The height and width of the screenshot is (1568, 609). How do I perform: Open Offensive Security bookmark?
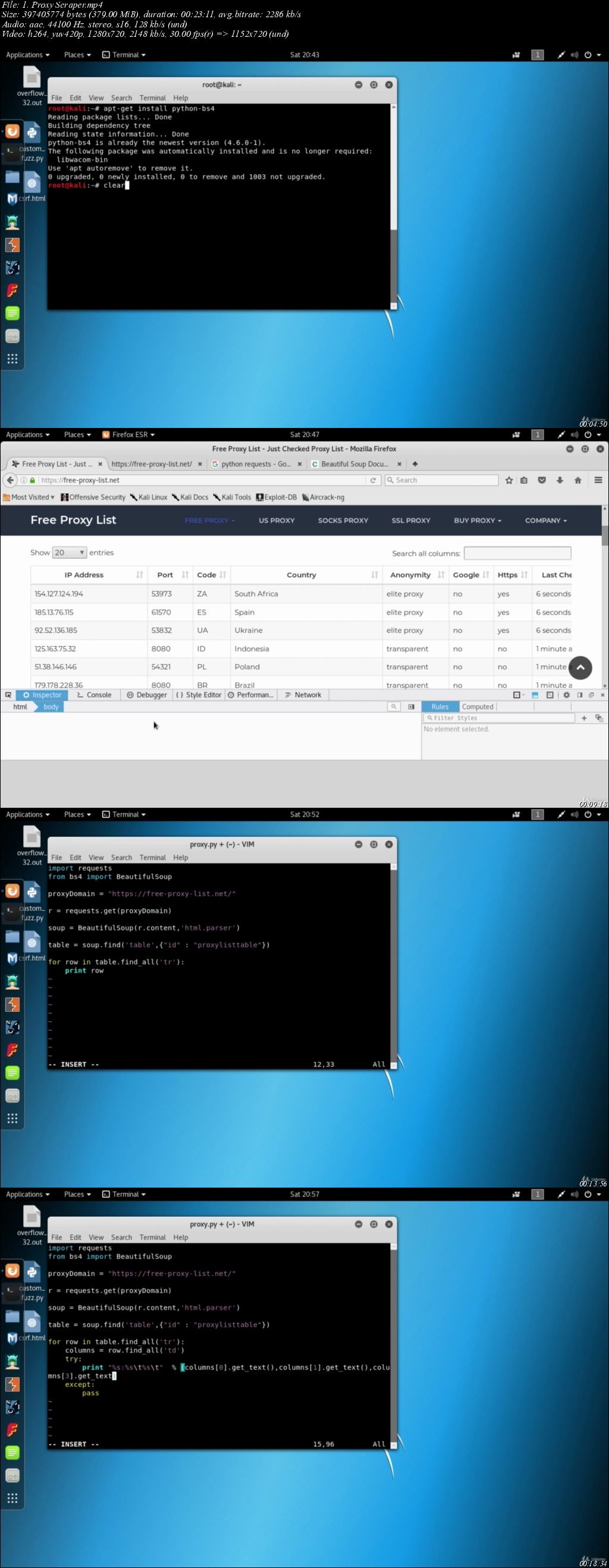(93, 498)
